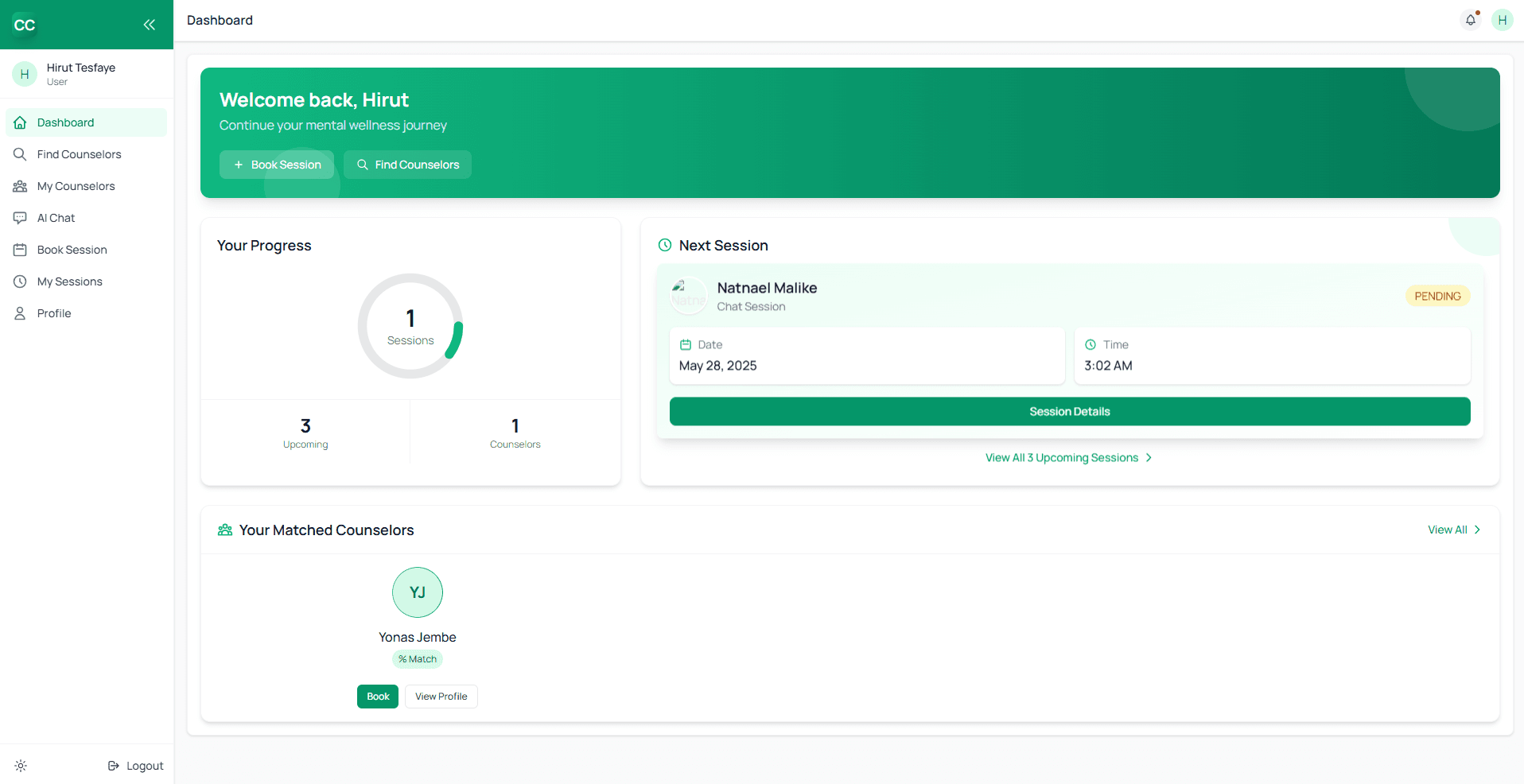Toggle light/dark theme with sun icon
The width and height of the screenshot is (1524, 784).
(x=21, y=765)
